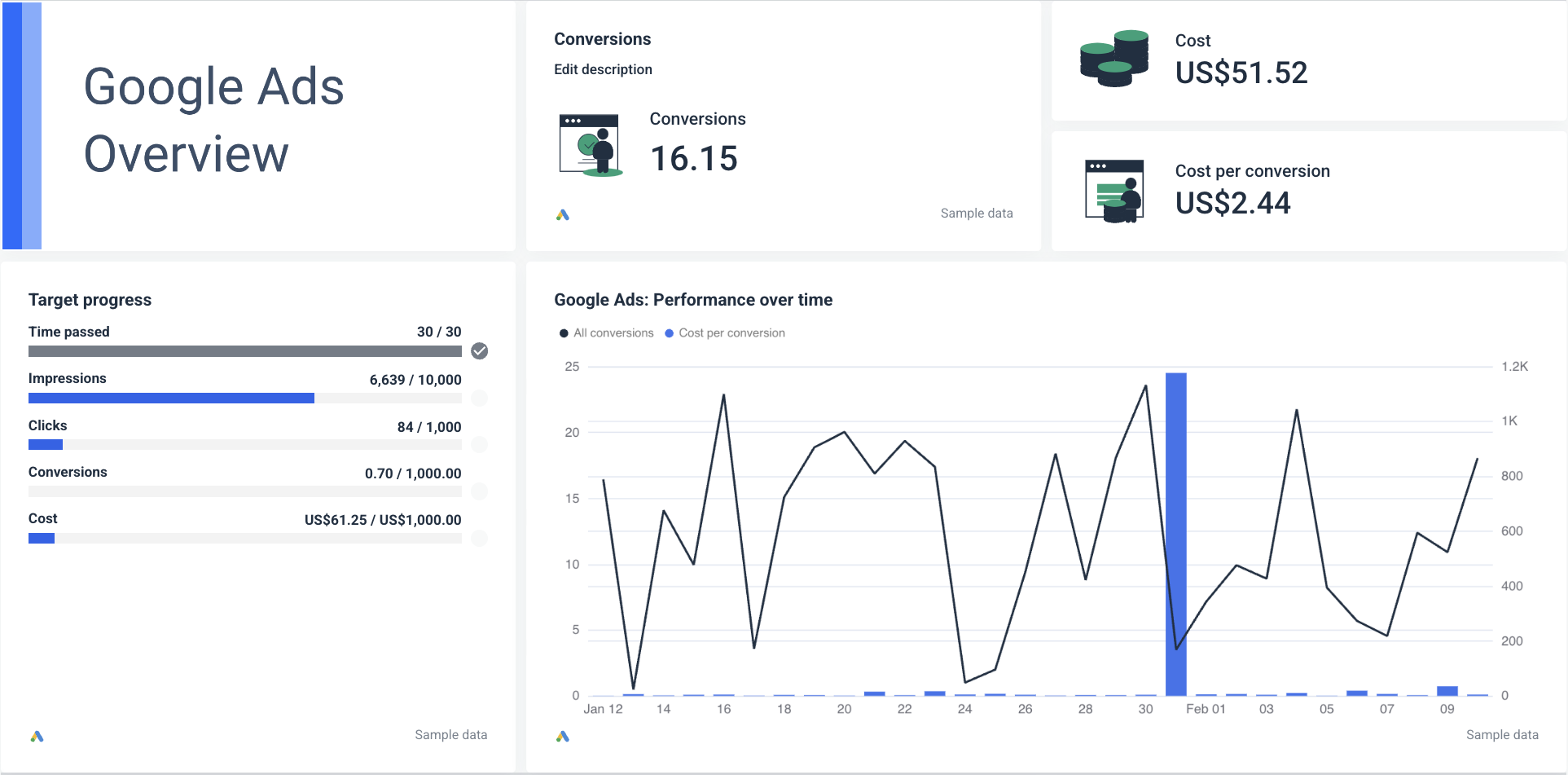
Task: Click the Clicks row label
Action: [x=48, y=425]
